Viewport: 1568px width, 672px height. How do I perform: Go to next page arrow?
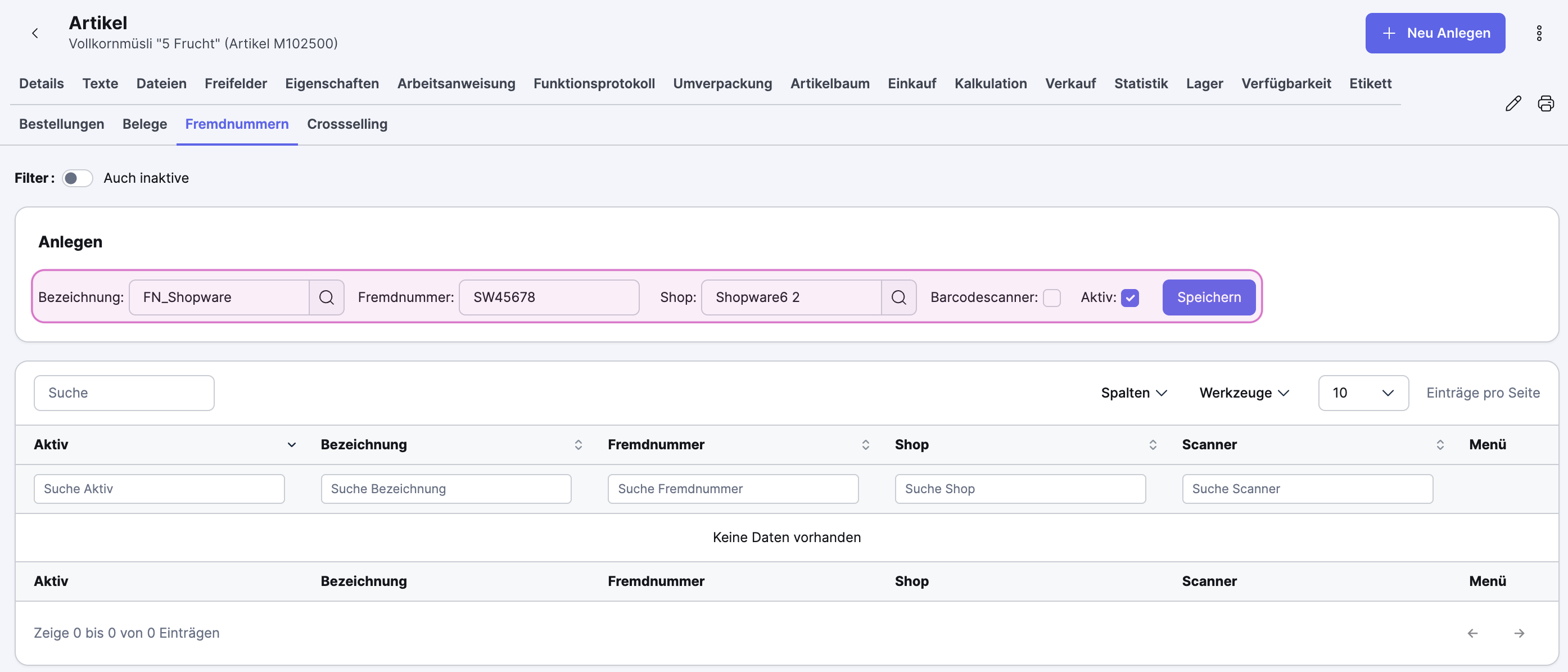click(1519, 633)
